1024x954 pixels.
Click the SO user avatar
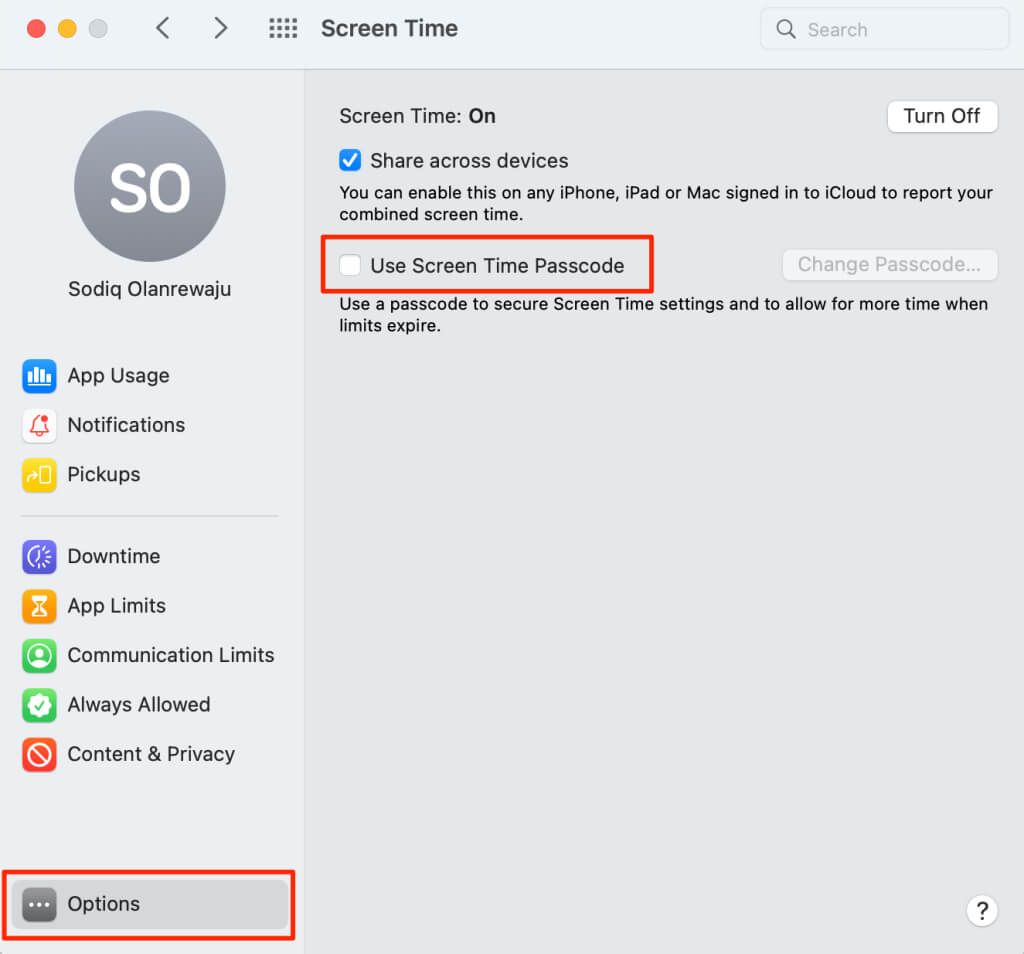click(150, 187)
